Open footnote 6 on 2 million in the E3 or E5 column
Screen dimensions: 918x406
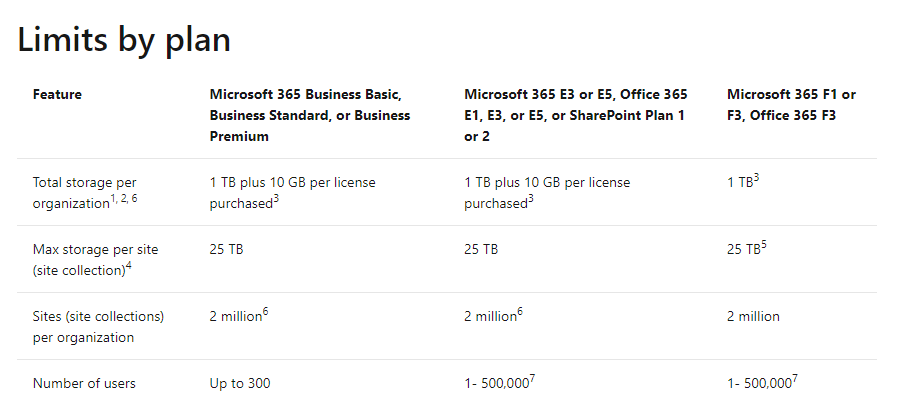tap(520, 312)
